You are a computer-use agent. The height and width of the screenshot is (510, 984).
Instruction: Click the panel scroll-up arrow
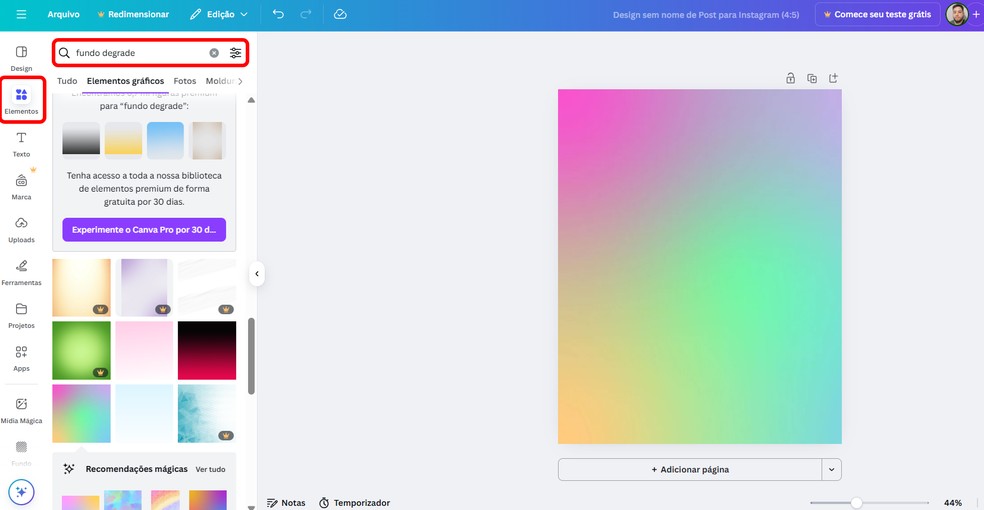252,100
